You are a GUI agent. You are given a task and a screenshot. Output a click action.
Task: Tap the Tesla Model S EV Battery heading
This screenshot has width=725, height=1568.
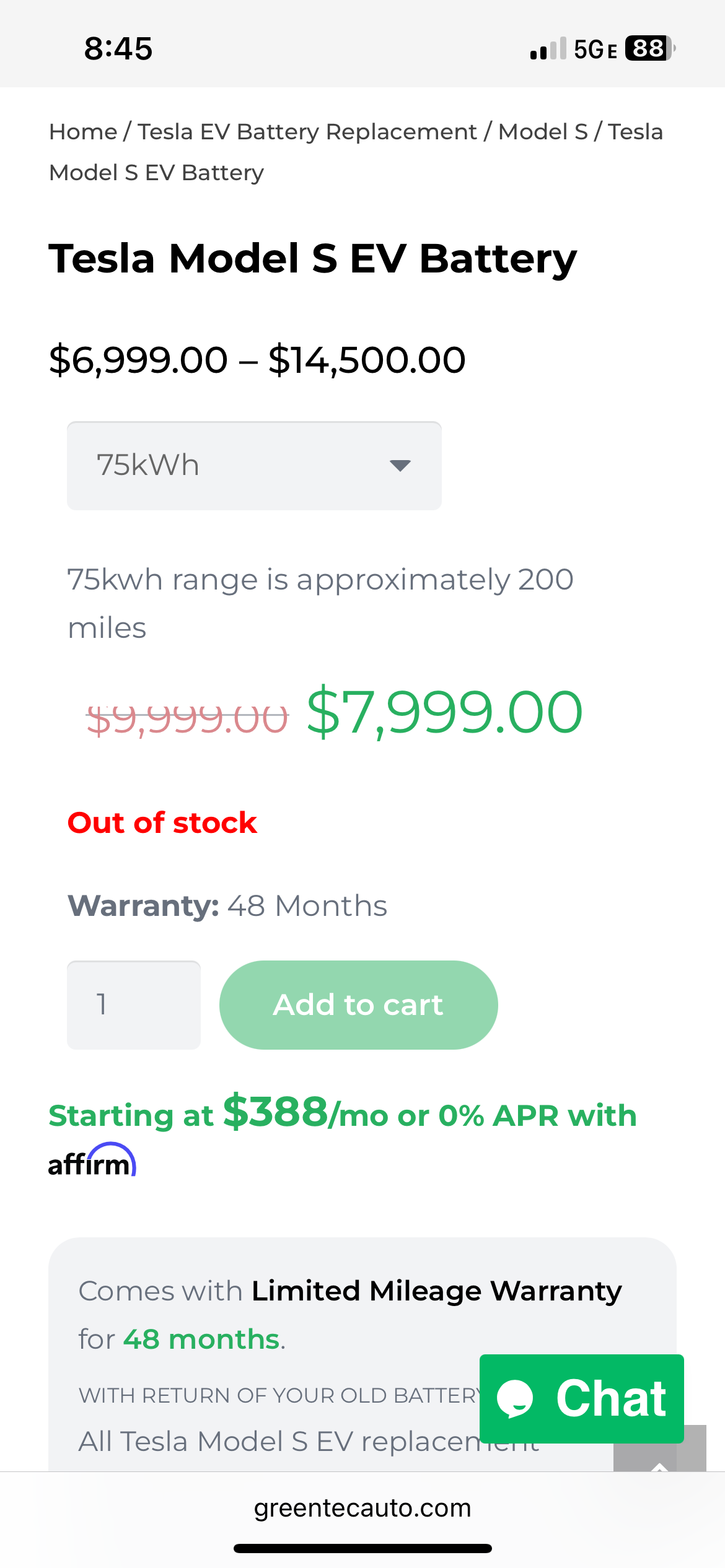tap(313, 258)
